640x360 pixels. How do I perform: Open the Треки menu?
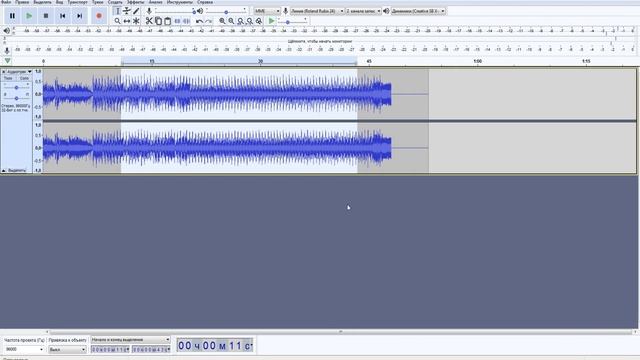(98, 2)
